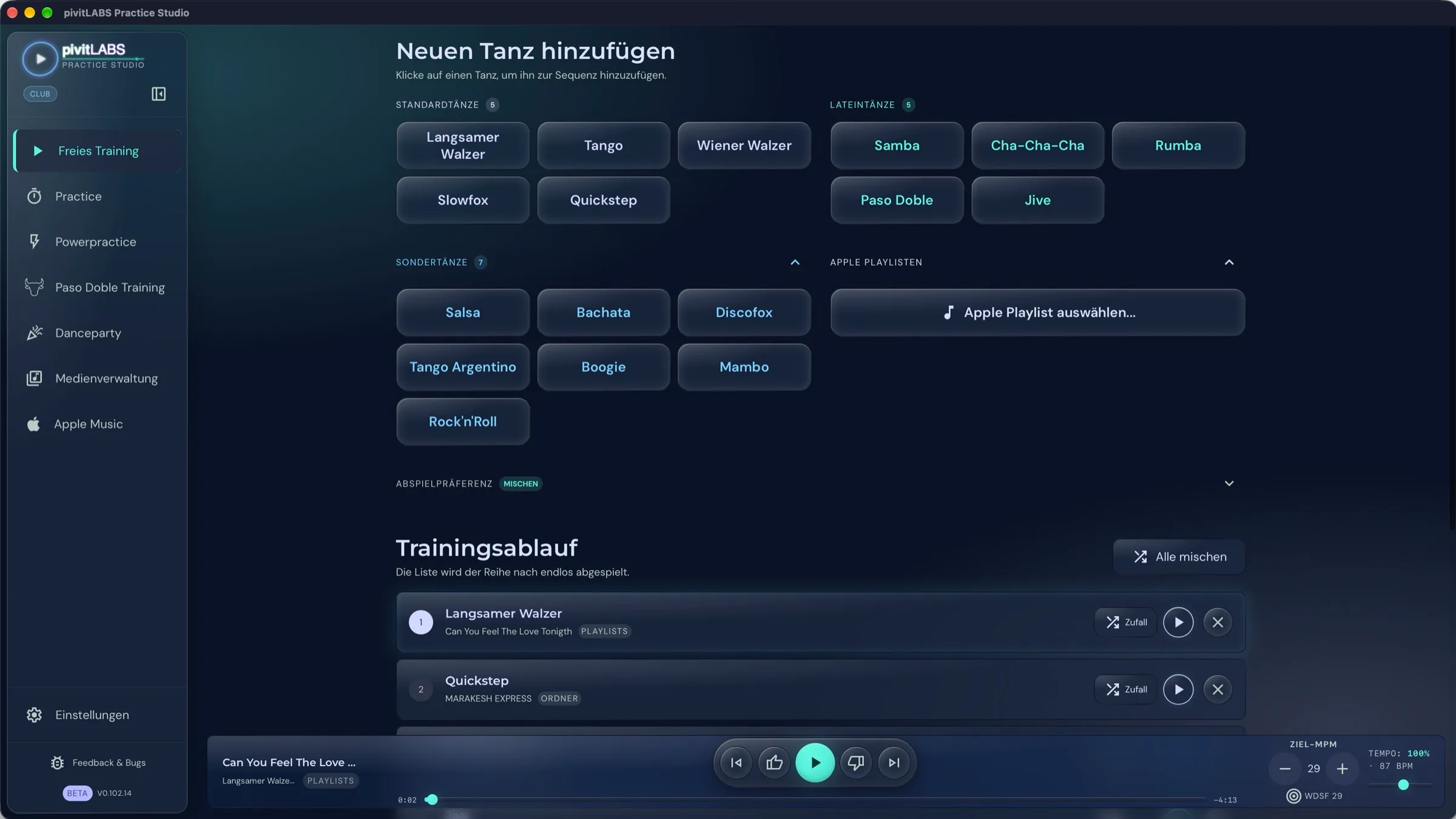Seek in the song progress bar
The image size is (1456, 819).
pyautogui.click(x=815, y=800)
